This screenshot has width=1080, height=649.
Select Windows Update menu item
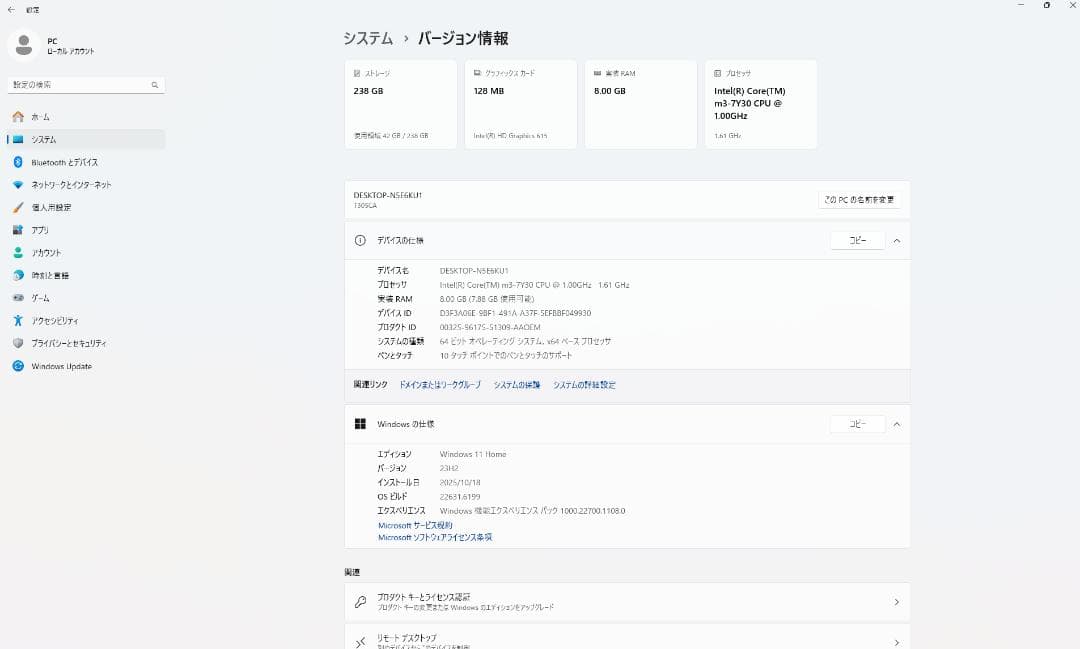click(x=85, y=366)
